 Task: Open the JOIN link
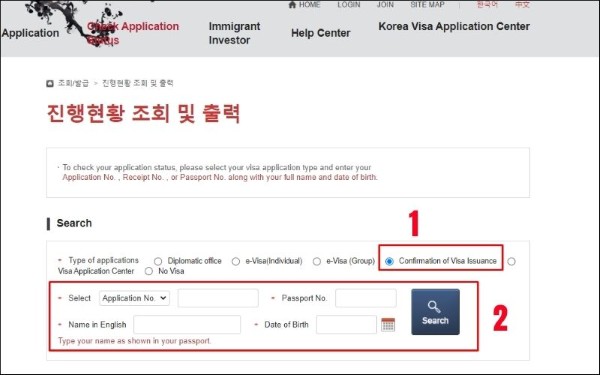pos(385,5)
